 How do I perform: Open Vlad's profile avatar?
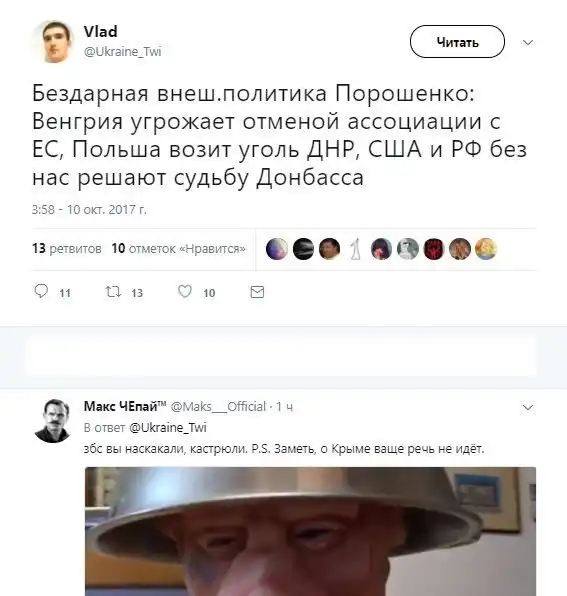tap(55, 42)
